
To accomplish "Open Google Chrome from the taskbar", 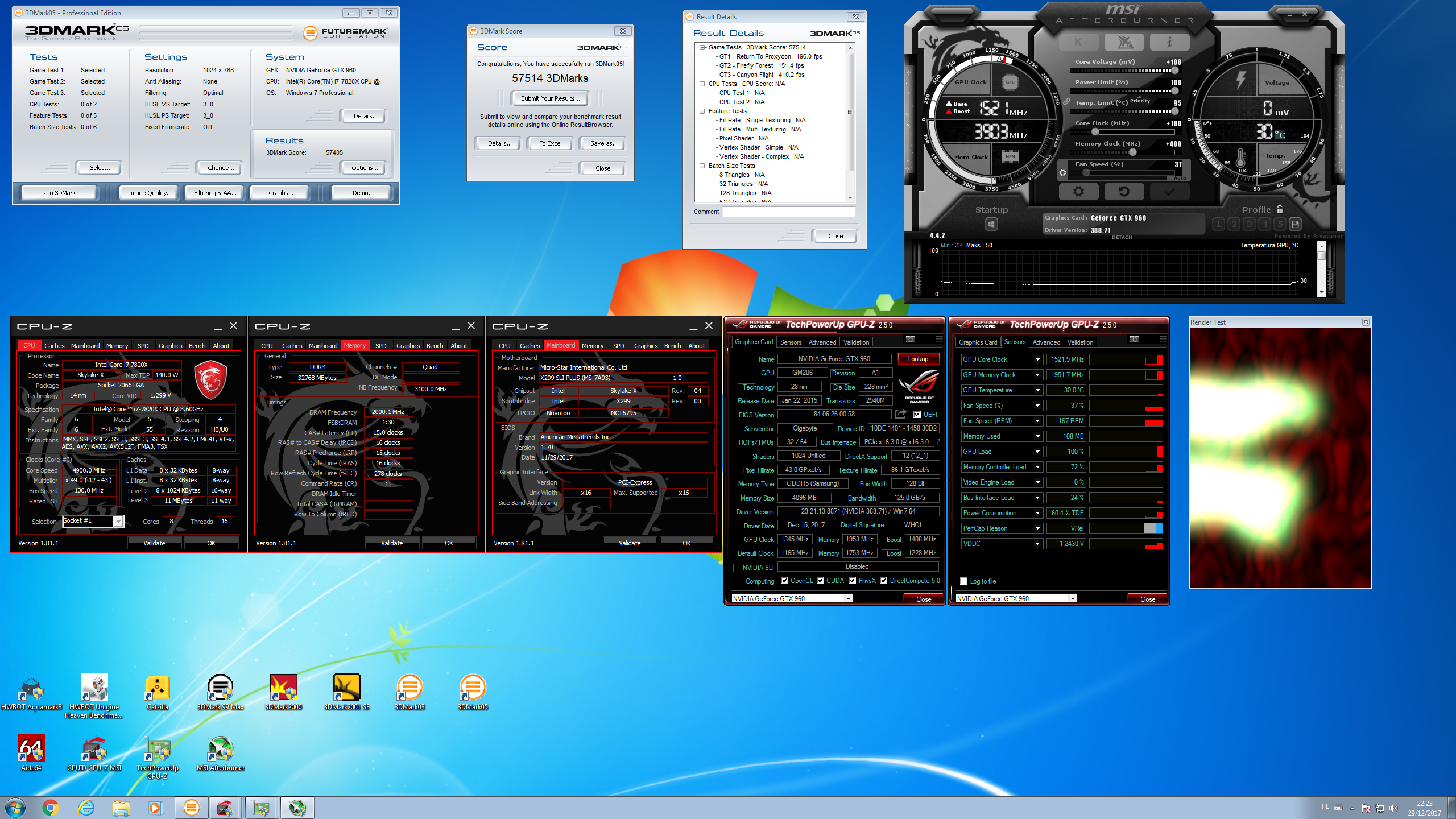I will (x=51, y=808).
